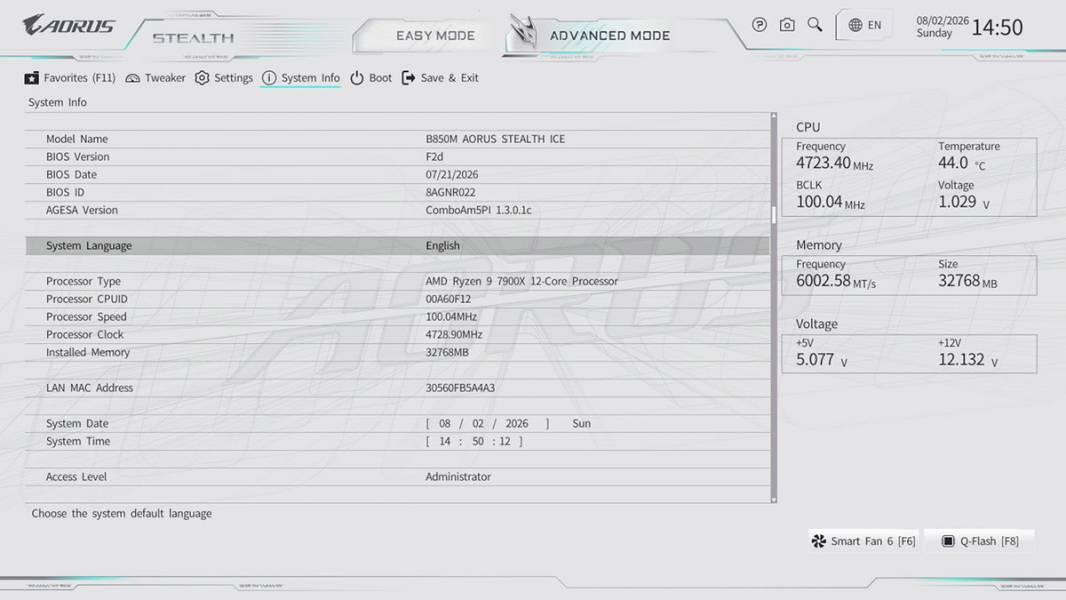Viewport: 1066px width, 600px height.
Task: Click B850M AORUS STEALTH ICE value
Action: point(495,139)
